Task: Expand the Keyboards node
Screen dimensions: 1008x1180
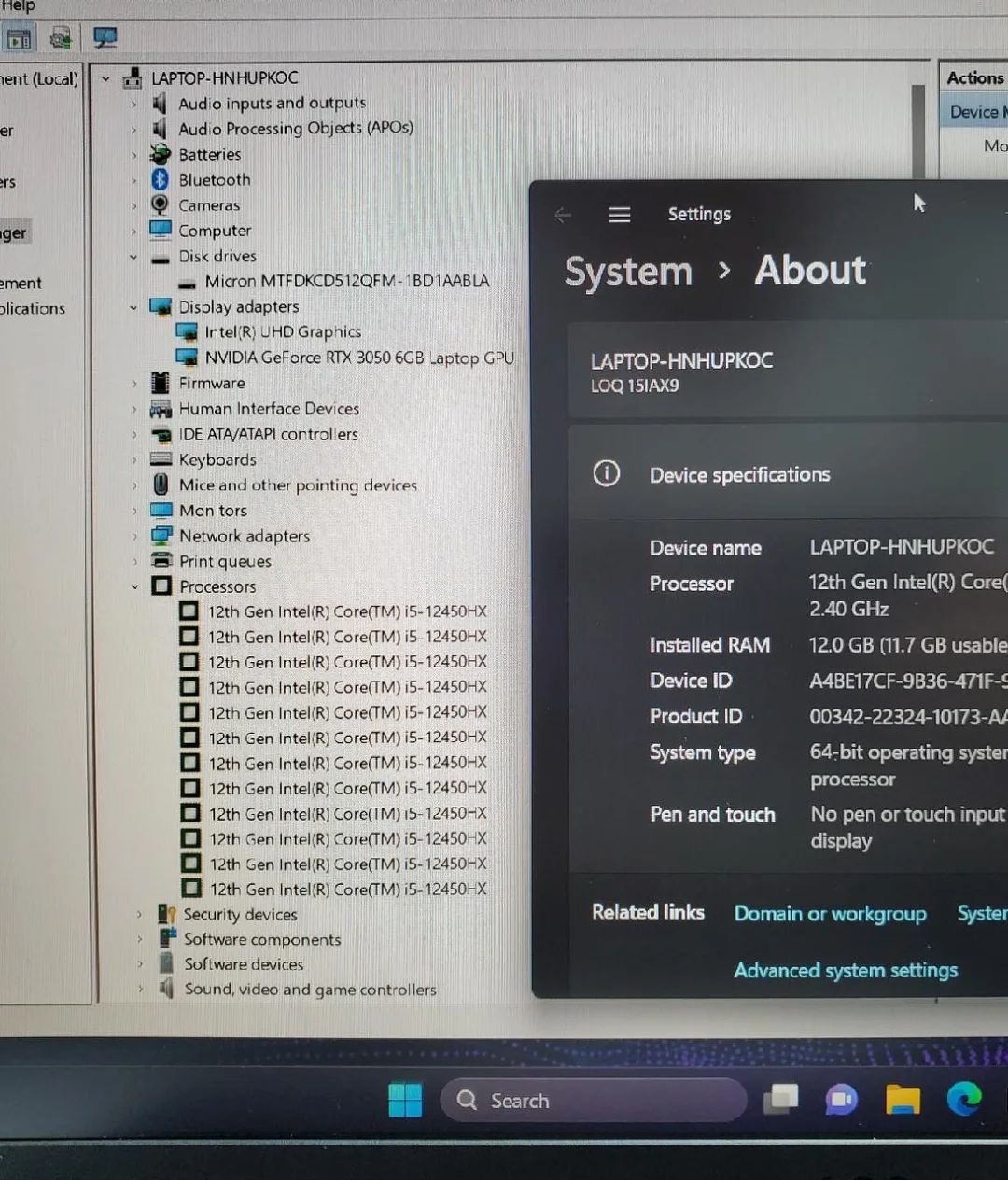Action: (x=134, y=459)
